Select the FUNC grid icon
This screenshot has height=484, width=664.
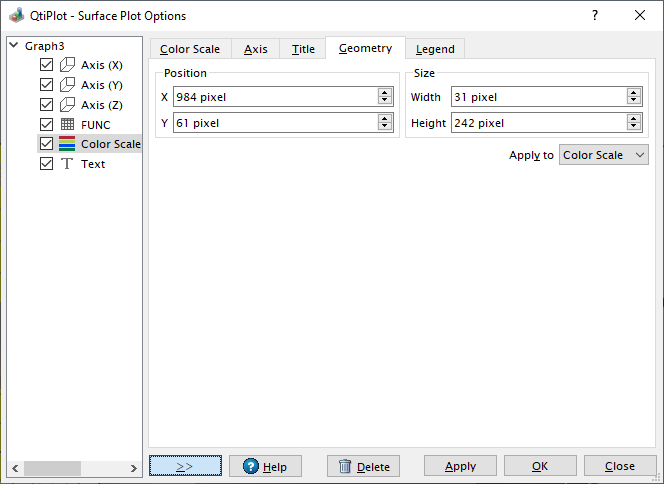click(x=67, y=125)
